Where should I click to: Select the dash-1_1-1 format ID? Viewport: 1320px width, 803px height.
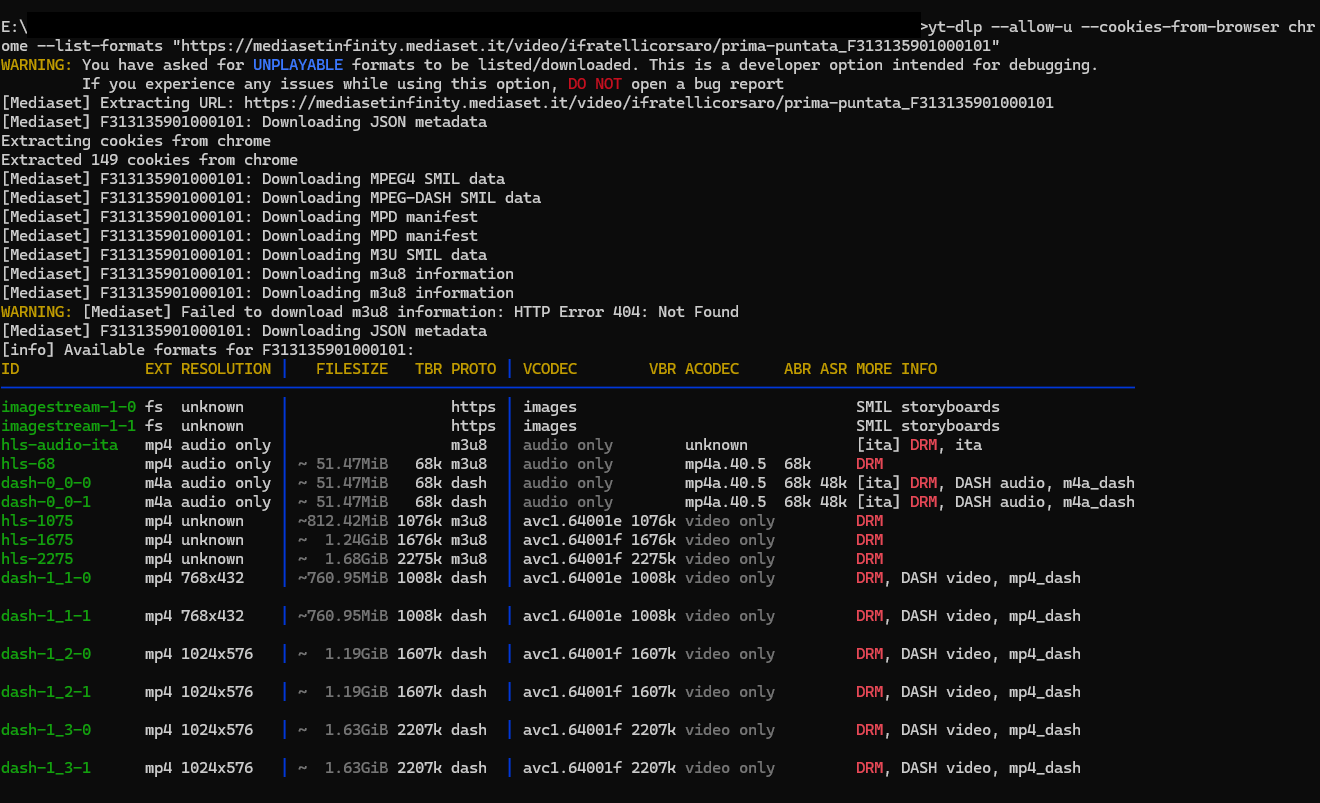[x=46, y=616]
